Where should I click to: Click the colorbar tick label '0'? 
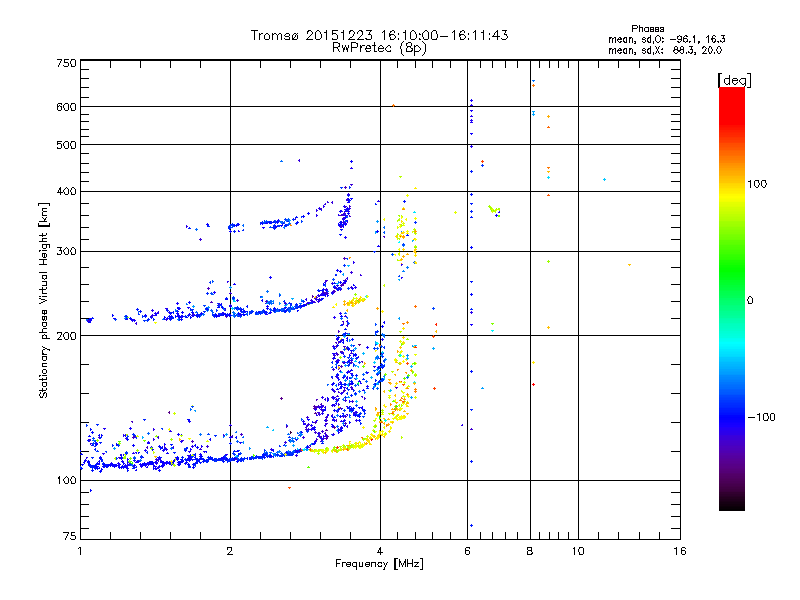pyautogui.click(x=750, y=301)
